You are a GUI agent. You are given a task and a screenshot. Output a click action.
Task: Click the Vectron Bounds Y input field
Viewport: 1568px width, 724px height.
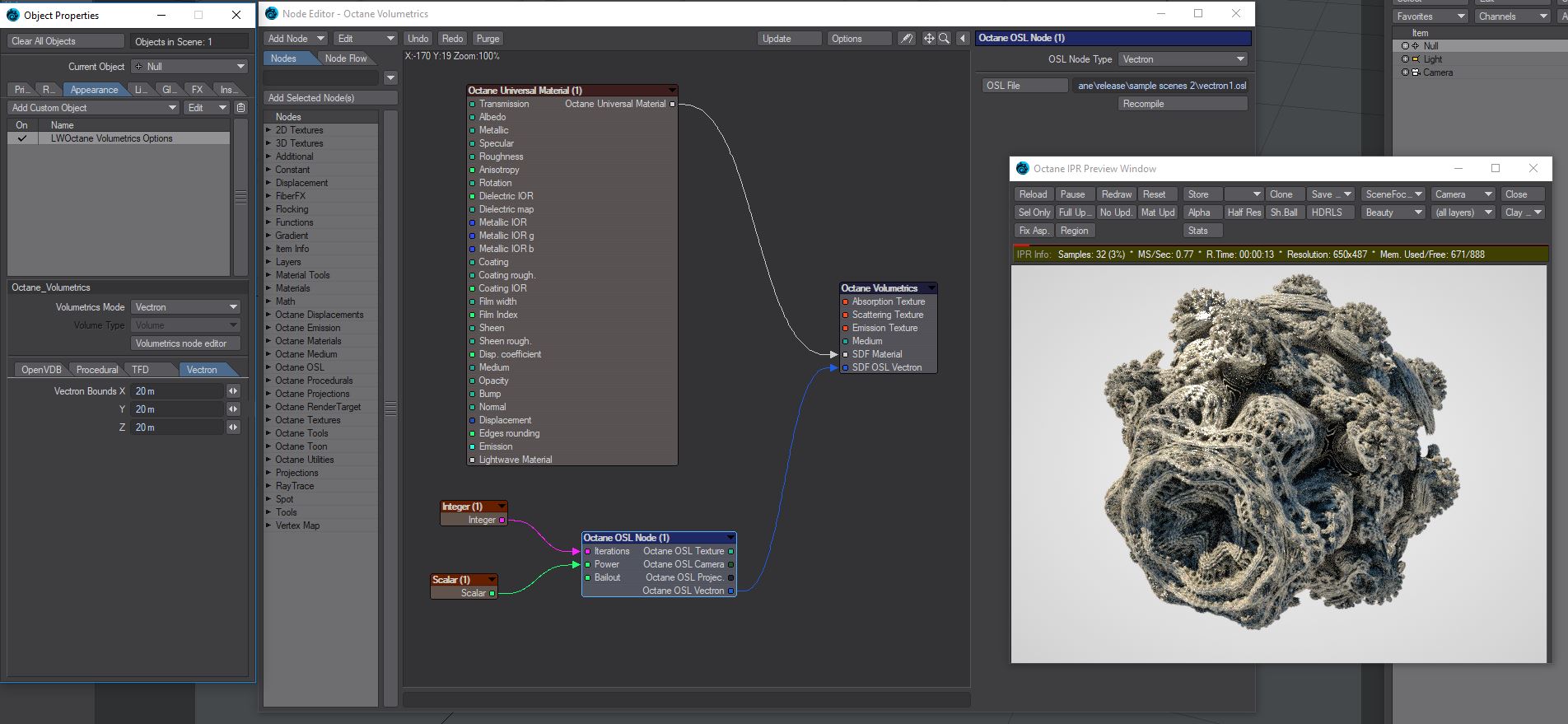click(177, 409)
